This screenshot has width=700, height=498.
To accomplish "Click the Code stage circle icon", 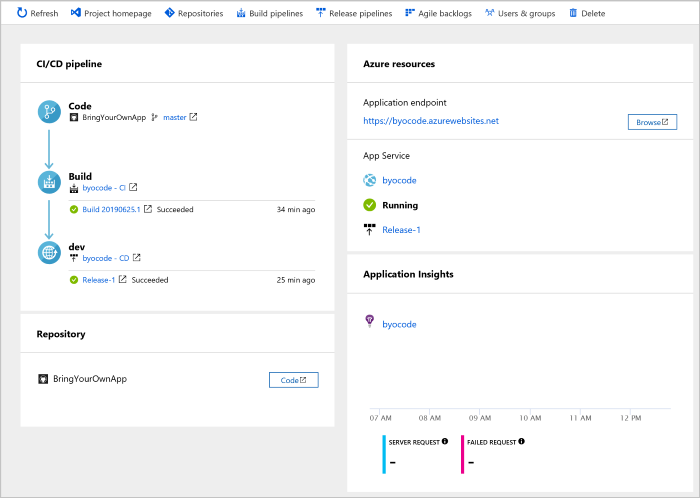I will (x=49, y=111).
